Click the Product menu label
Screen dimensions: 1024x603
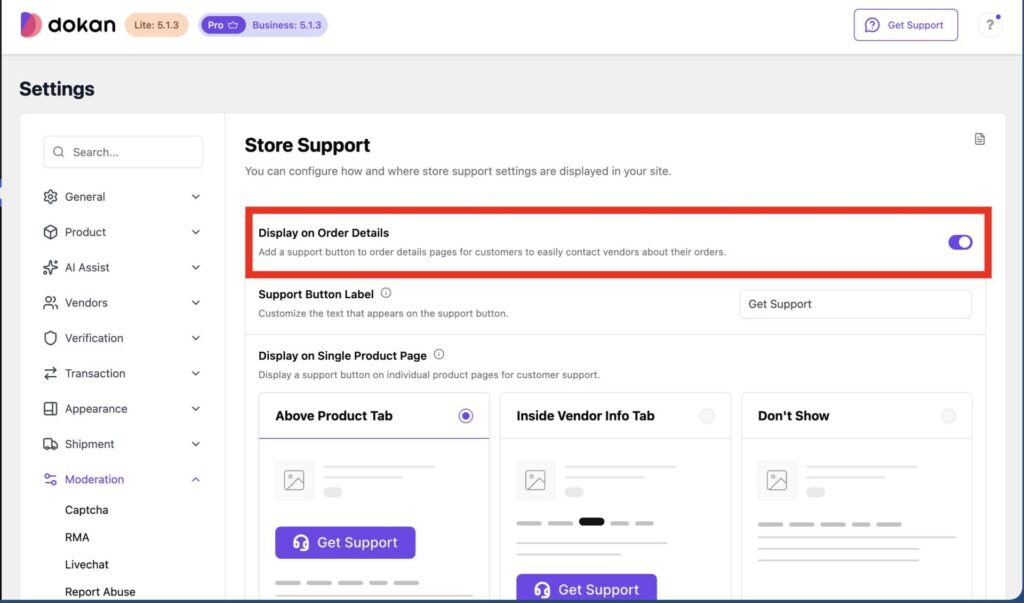pos(85,232)
